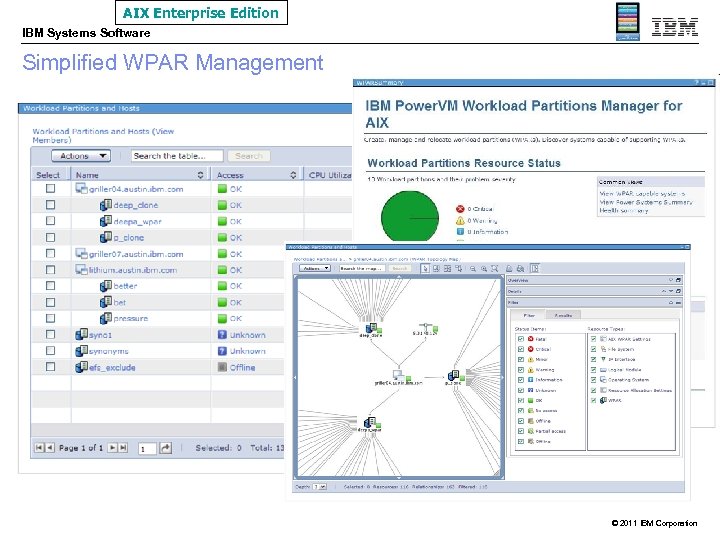Click the Search button beside table search
Viewport: 720px width, 540px height.
(249, 156)
